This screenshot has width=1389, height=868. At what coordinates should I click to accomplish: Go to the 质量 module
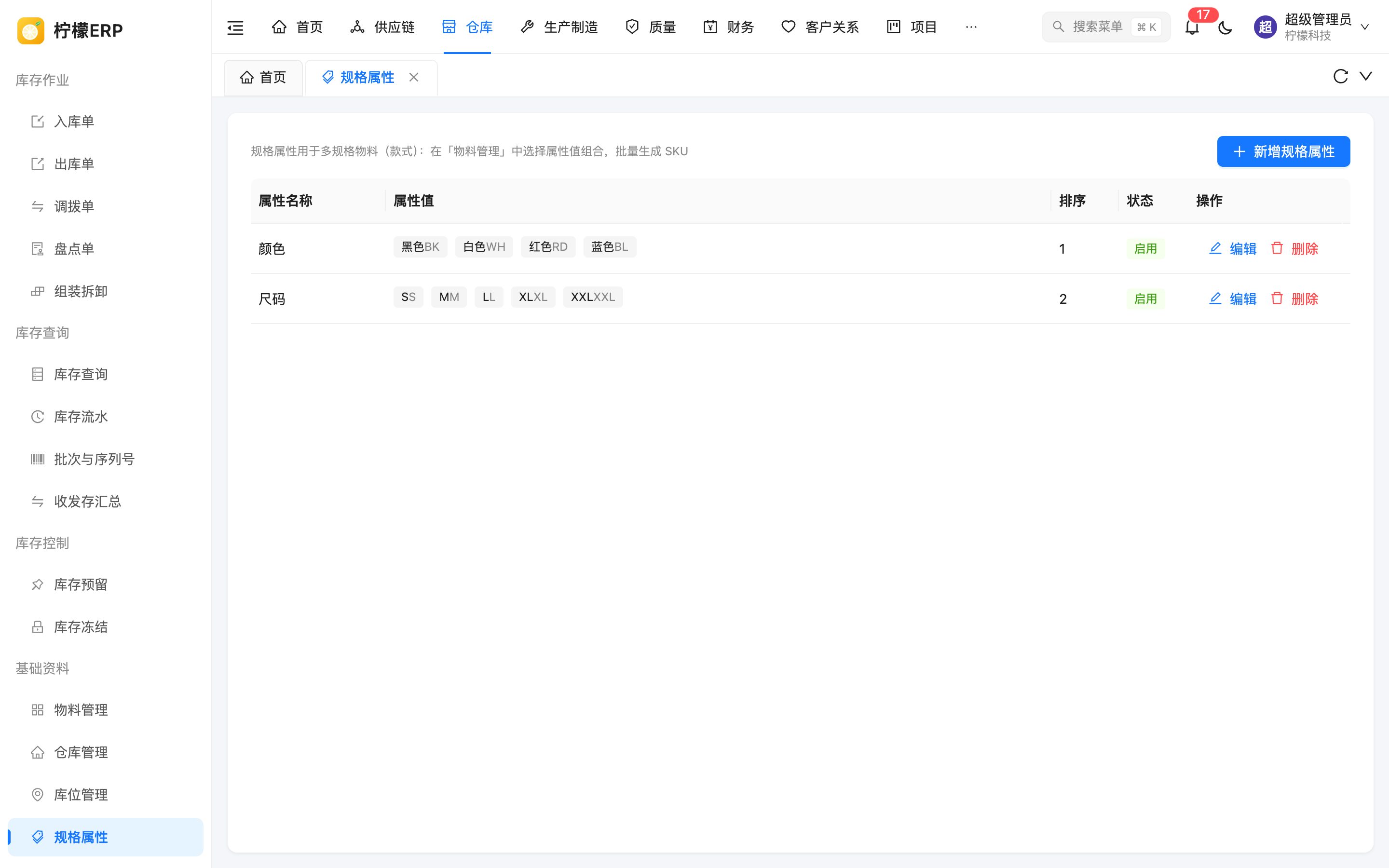pos(650,27)
